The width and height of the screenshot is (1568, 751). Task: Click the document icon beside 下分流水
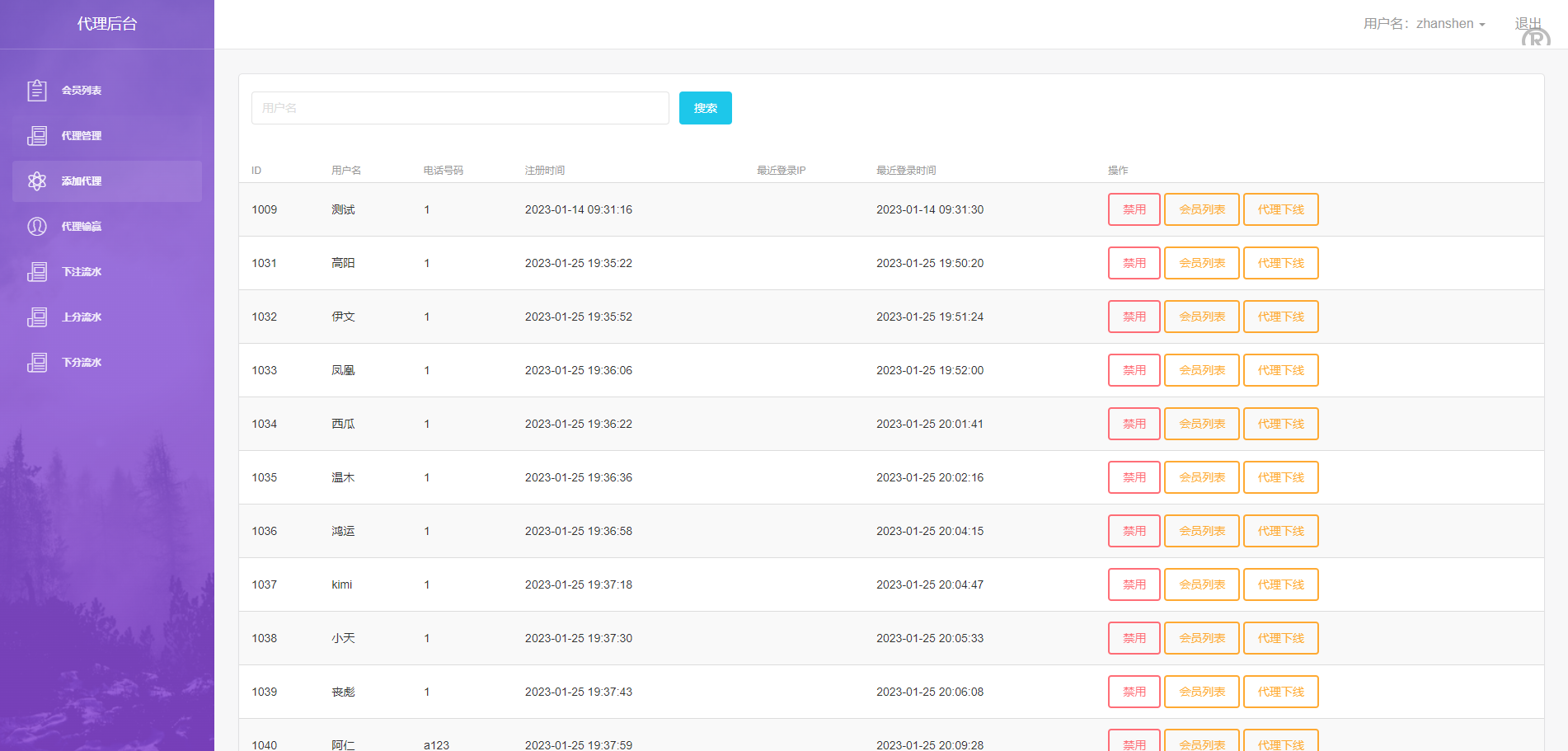(37, 363)
